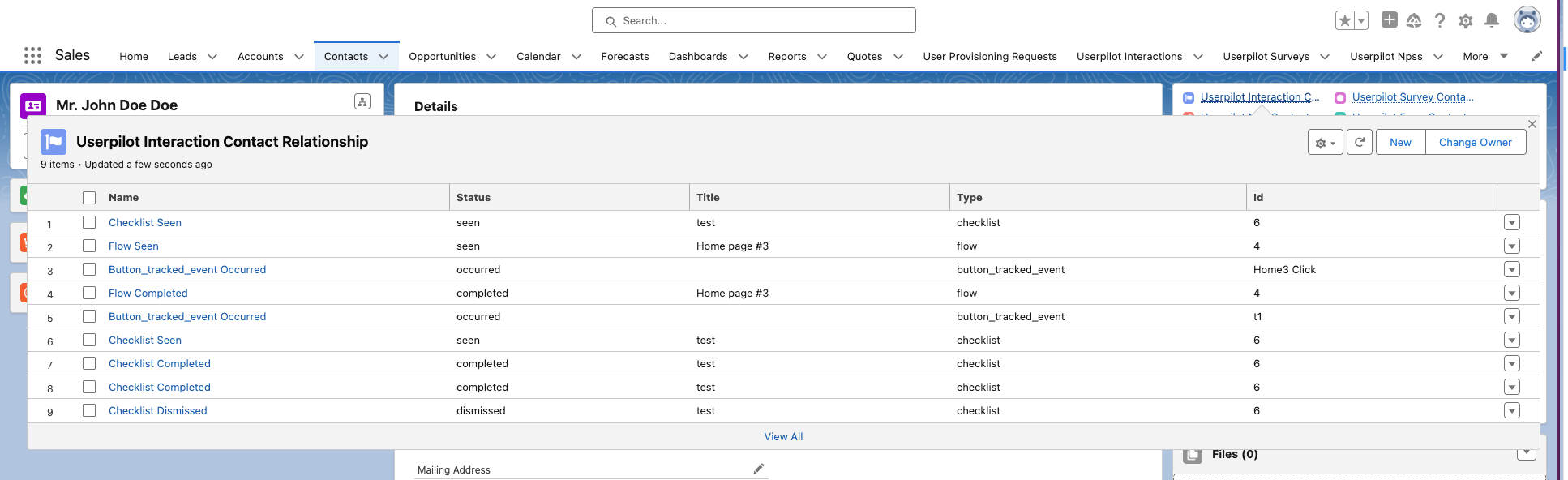Open the Setup gear icon in header
Screen dimensions: 1568x480
(x=1465, y=21)
